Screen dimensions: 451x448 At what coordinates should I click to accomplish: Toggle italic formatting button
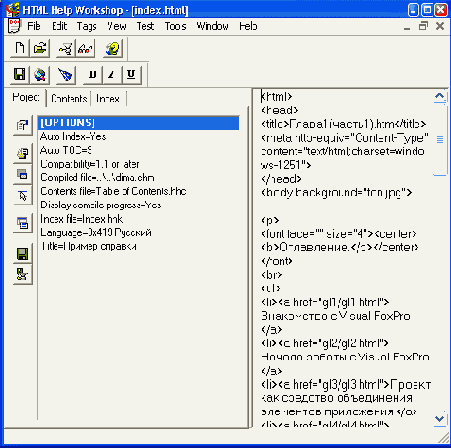tap(112, 75)
